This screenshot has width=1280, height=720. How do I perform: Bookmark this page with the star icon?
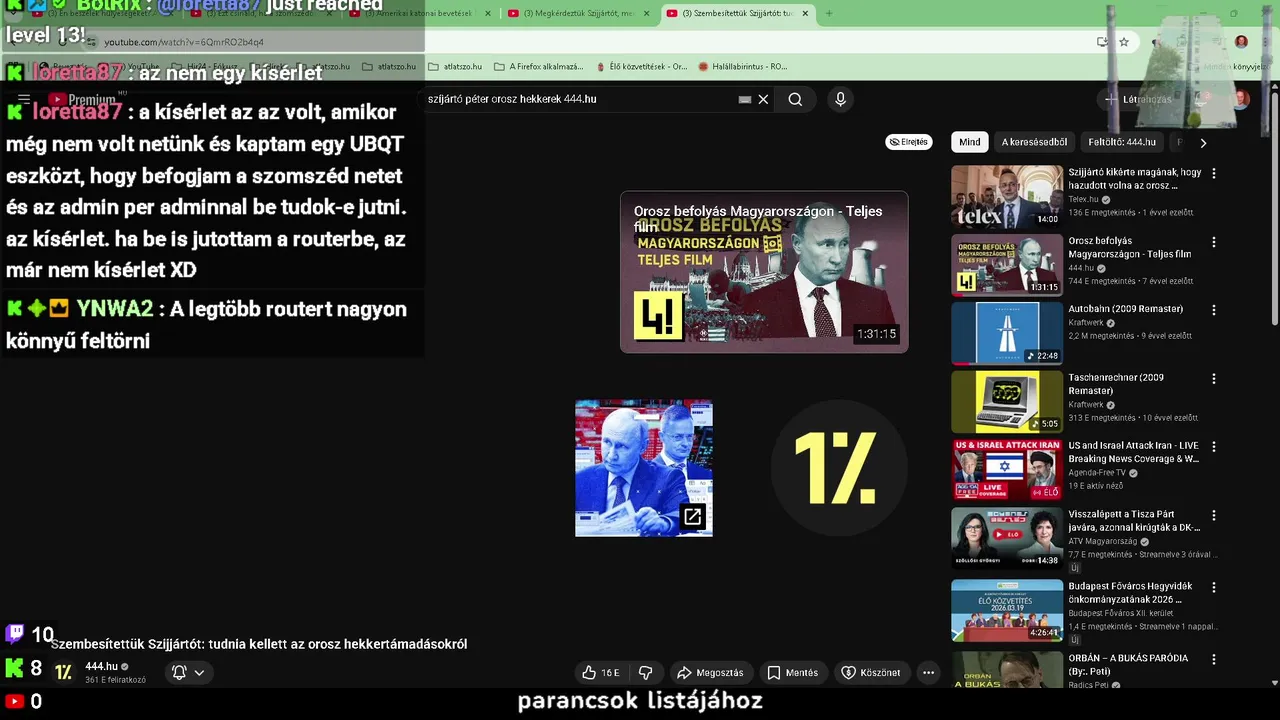(x=1124, y=42)
